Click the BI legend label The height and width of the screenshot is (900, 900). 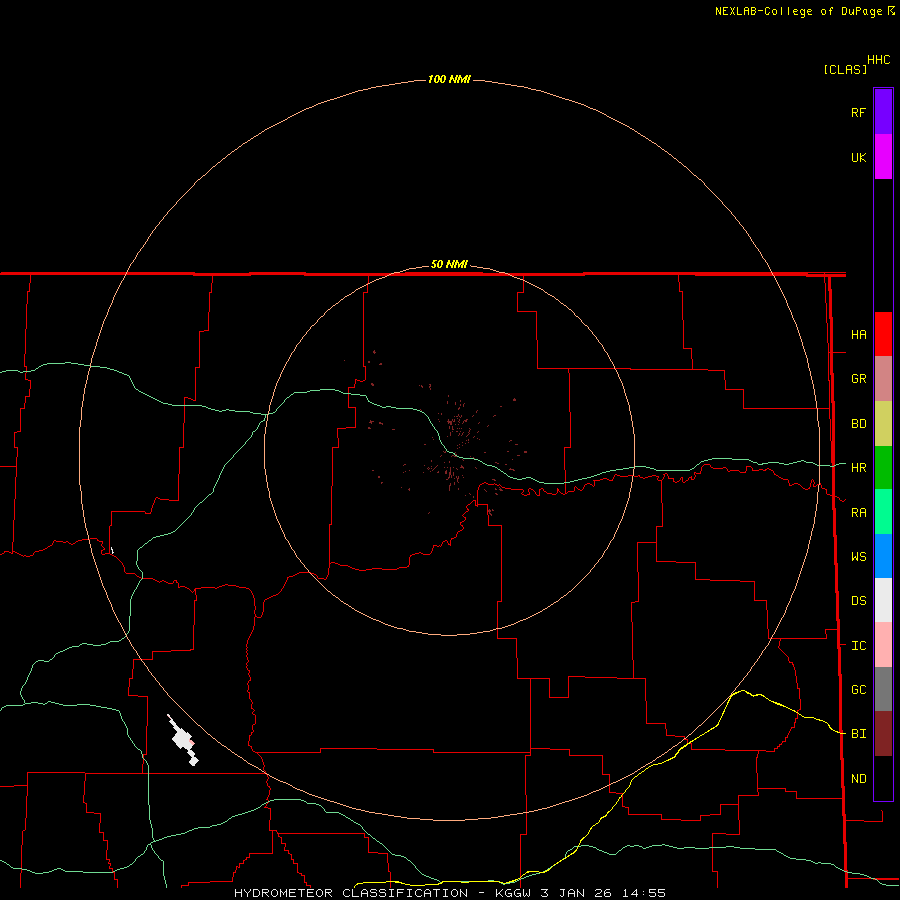(x=858, y=734)
